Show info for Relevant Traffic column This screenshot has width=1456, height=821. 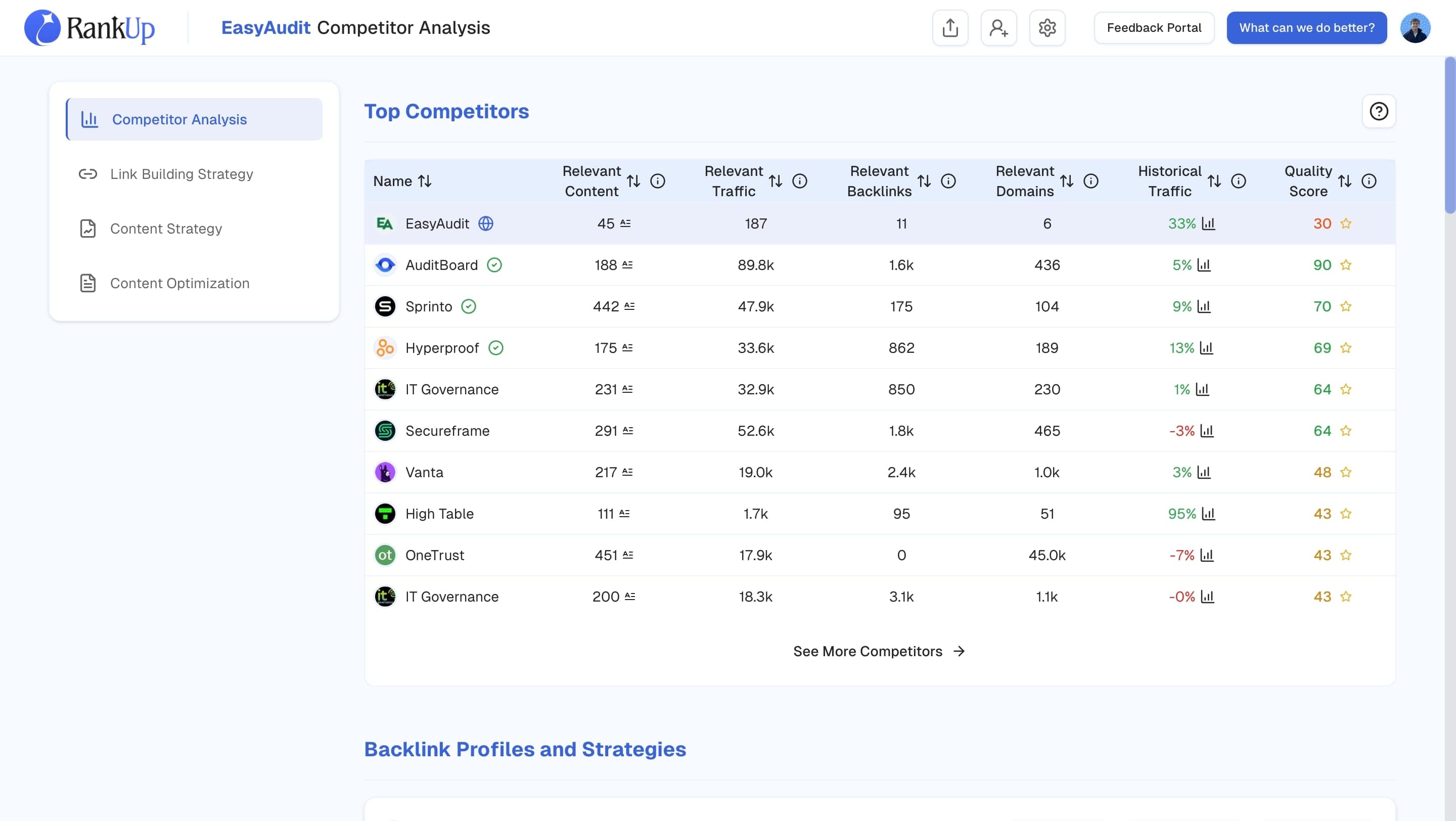tap(800, 181)
